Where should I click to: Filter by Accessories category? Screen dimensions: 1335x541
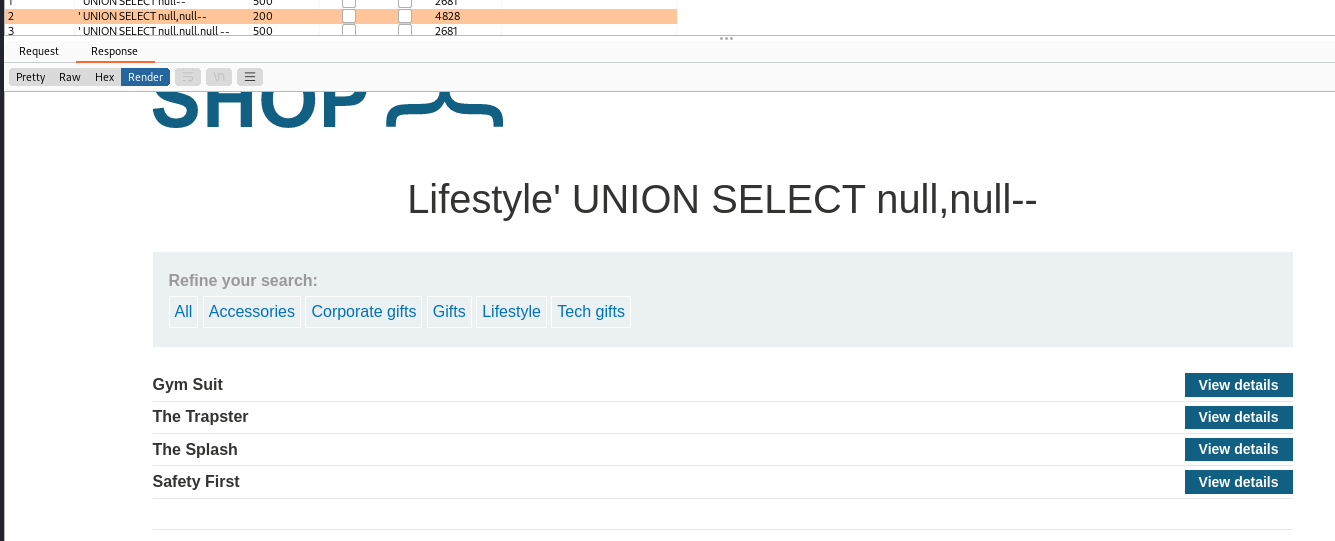[251, 312]
